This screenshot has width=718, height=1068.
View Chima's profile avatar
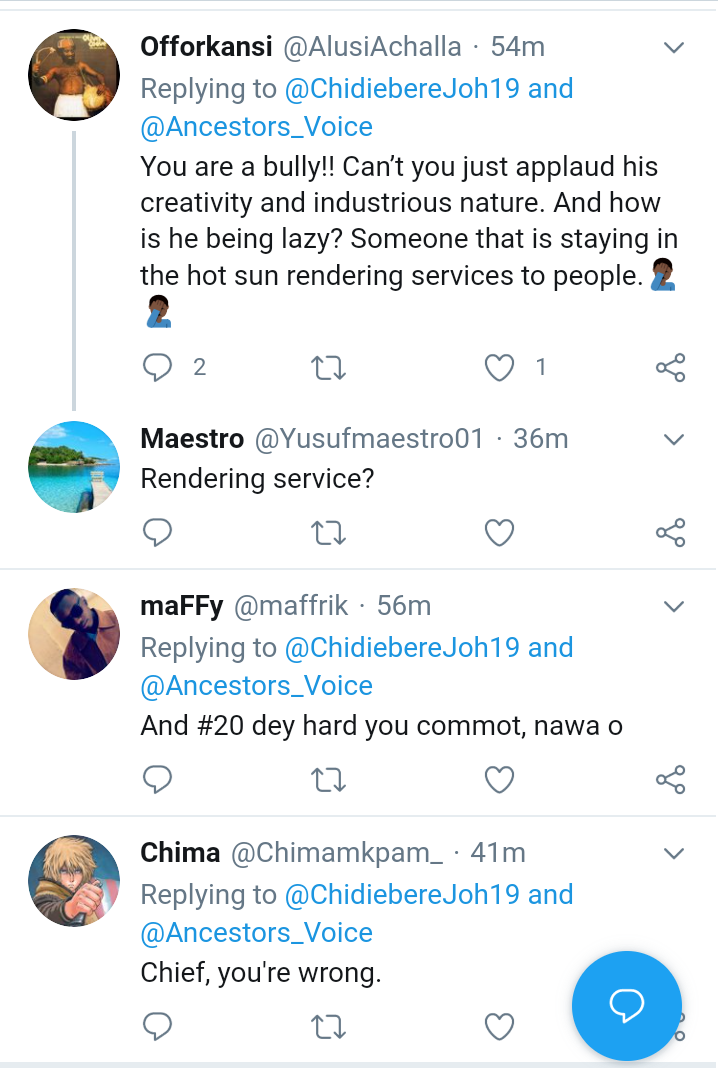pyautogui.click(x=74, y=881)
